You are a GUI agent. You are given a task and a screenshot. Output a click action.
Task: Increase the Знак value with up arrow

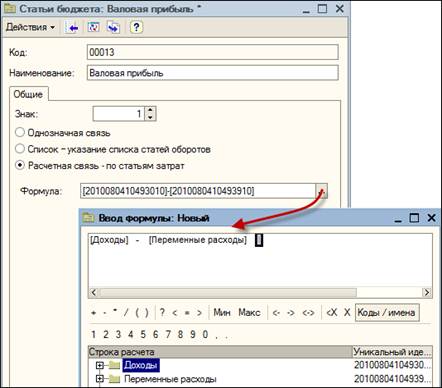click(150, 110)
